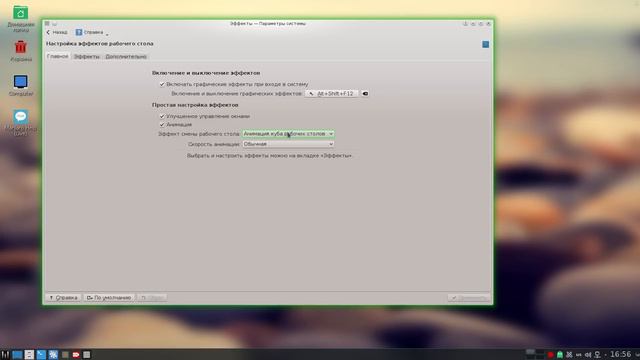Open the volume control tray icon
The image size is (640, 360).
pyautogui.click(x=588, y=355)
